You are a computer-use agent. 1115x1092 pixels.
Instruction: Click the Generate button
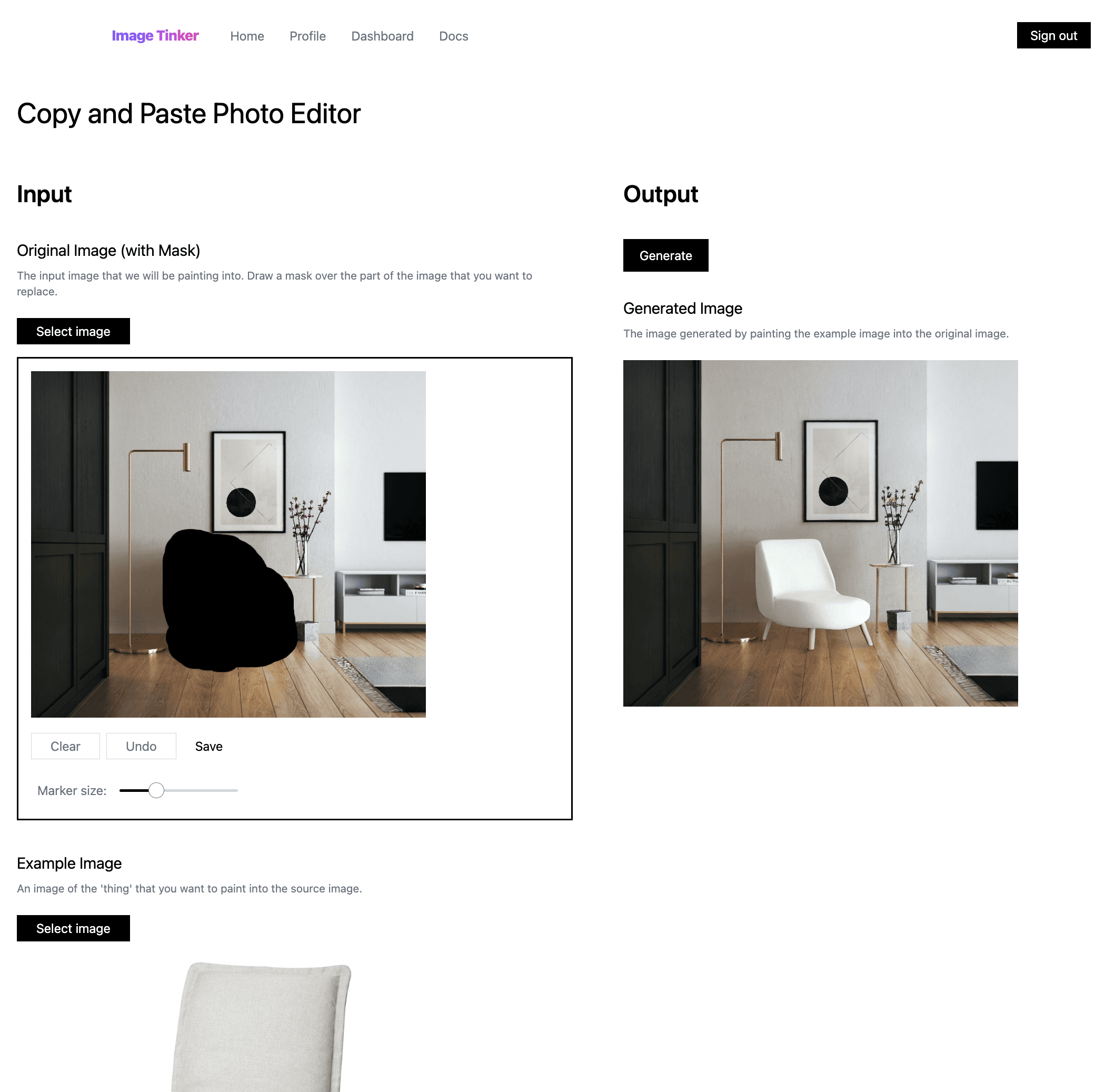[665, 256]
